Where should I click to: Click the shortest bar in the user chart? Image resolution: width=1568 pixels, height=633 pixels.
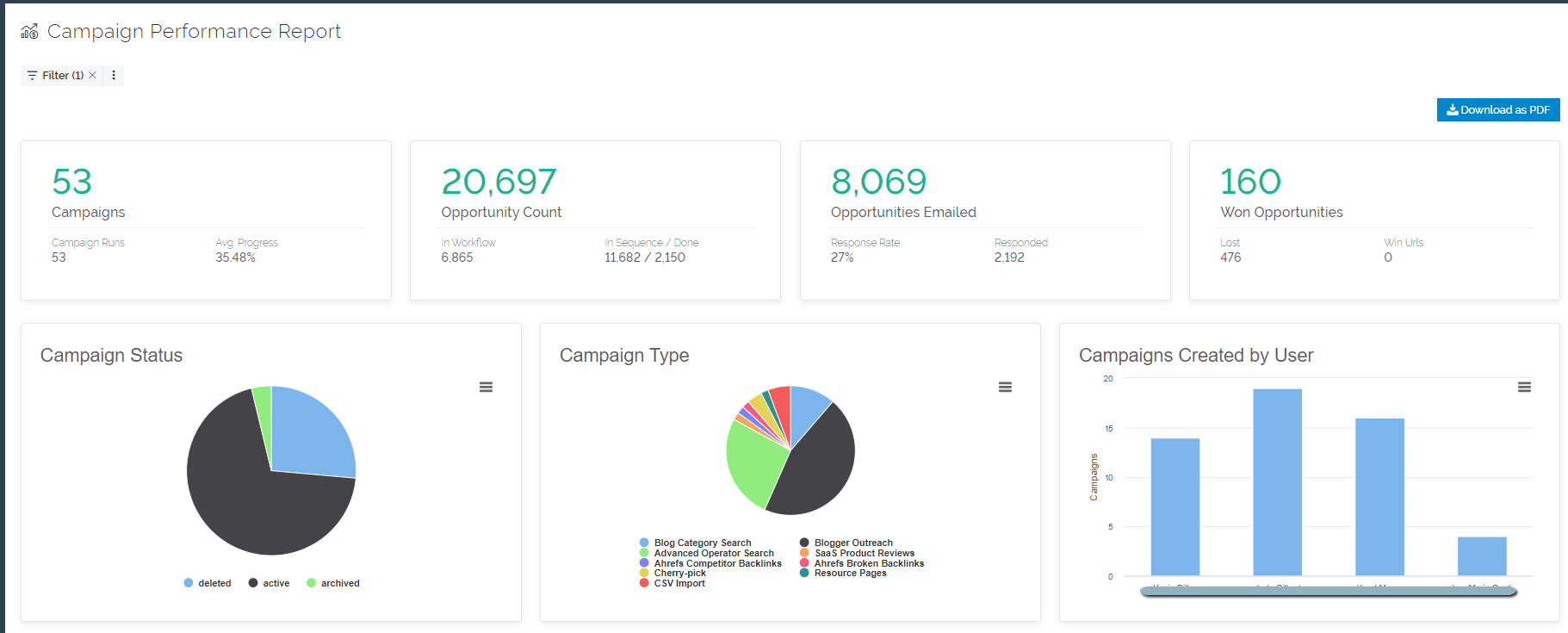(1482, 556)
